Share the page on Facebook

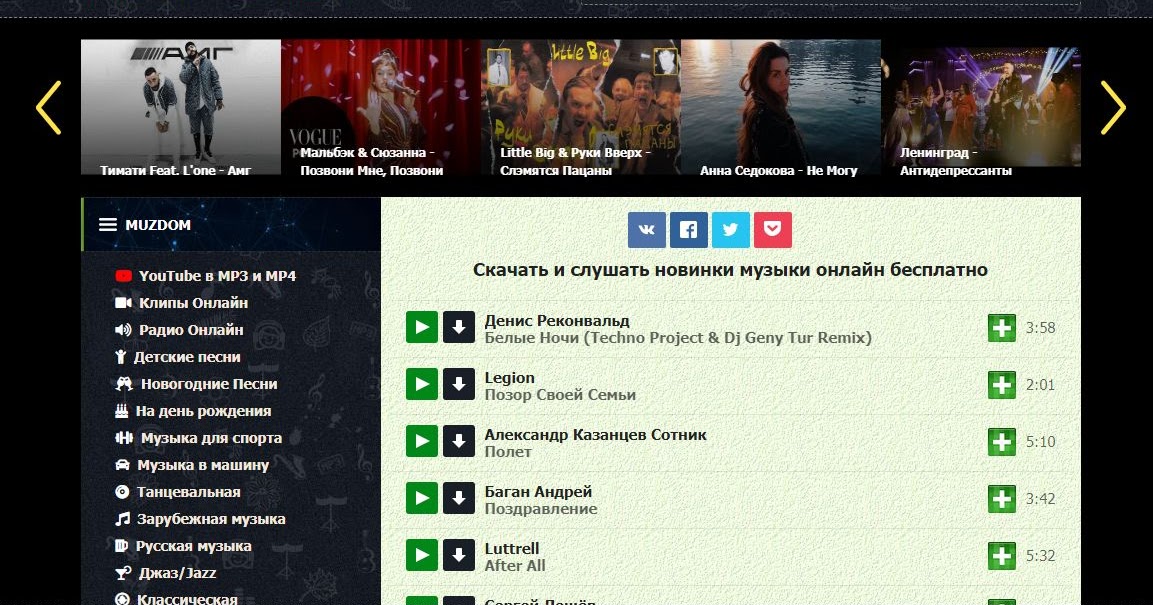(688, 230)
